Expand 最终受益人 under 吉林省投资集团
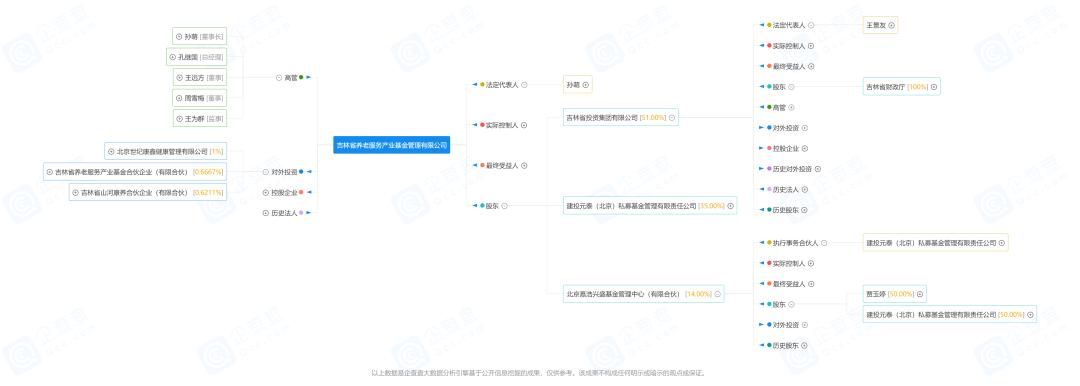 pyautogui.click(x=811, y=66)
